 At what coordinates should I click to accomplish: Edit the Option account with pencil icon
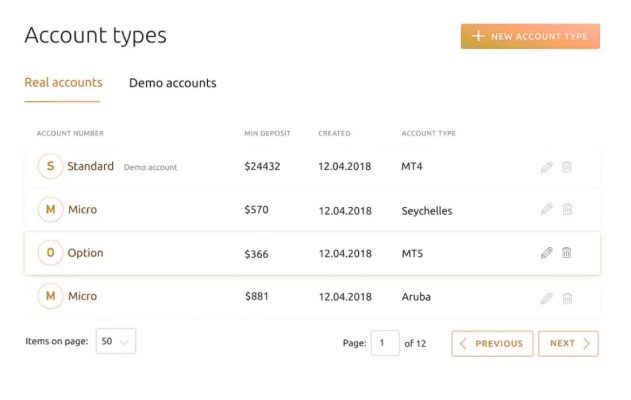click(x=546, y=253)
